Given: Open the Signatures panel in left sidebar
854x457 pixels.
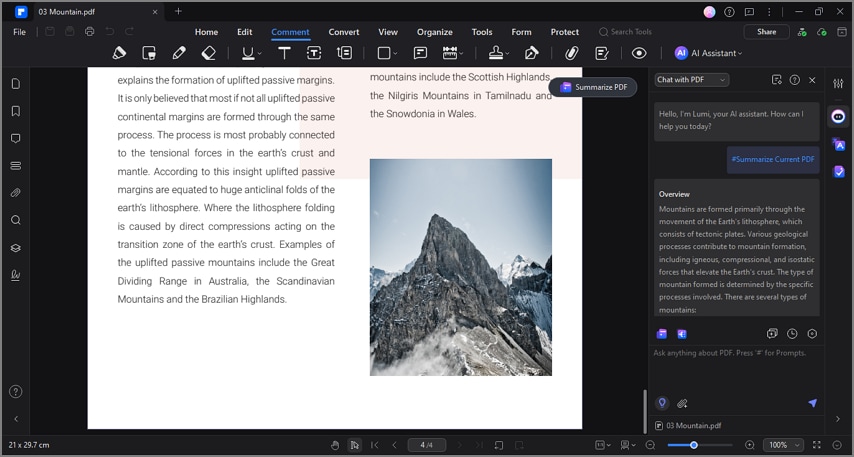Looking at the screenshot, I should [x=16, y=275].
